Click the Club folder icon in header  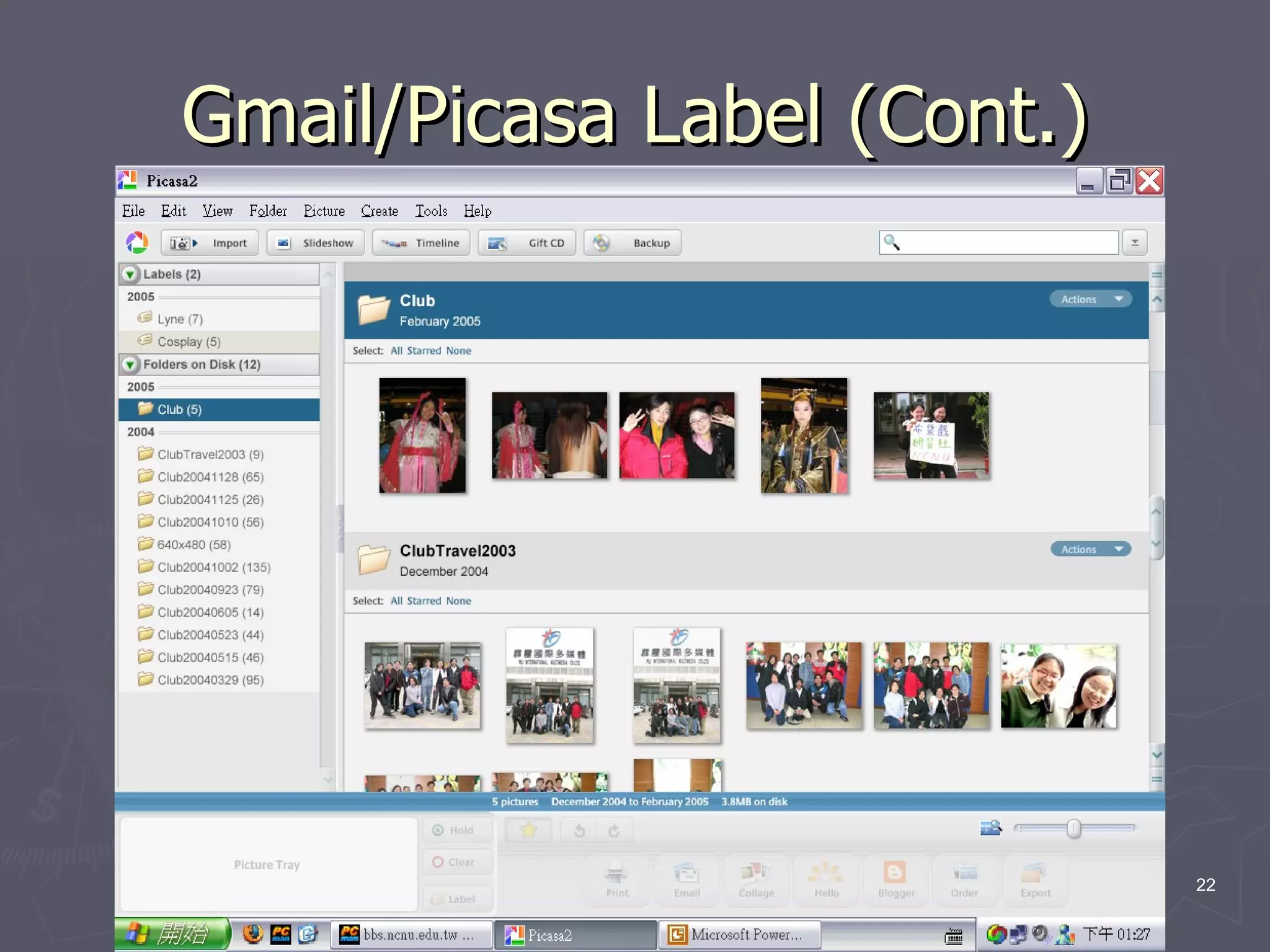click(x=373, y=309)
